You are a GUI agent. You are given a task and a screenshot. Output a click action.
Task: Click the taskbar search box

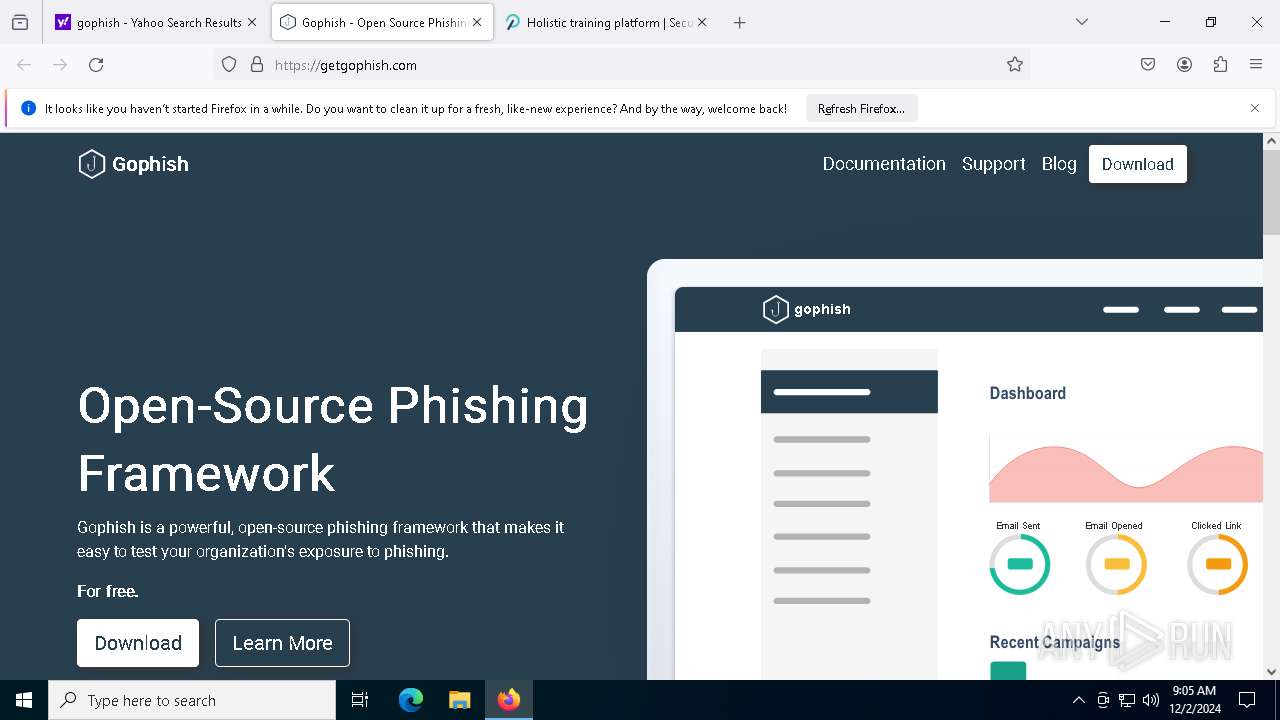192,700
